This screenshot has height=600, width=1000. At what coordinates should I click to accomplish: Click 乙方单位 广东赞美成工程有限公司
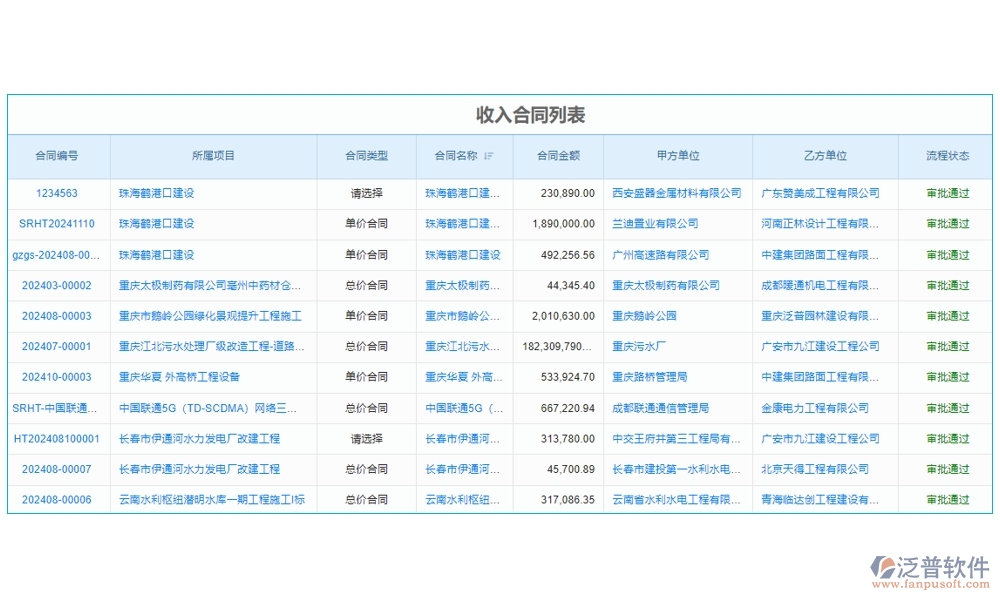click(x=822, y=193)
